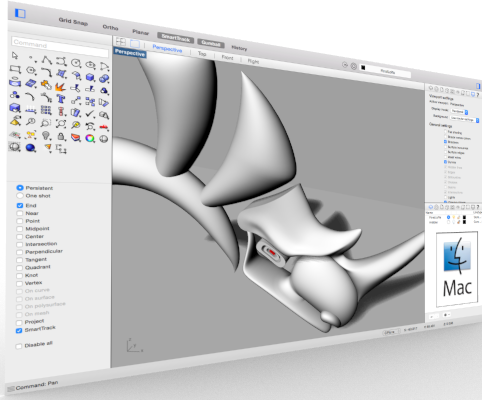Uncheck the End object snap
Image resolution: width=485 pixels, height=400 pixels.
click(20, 205)
